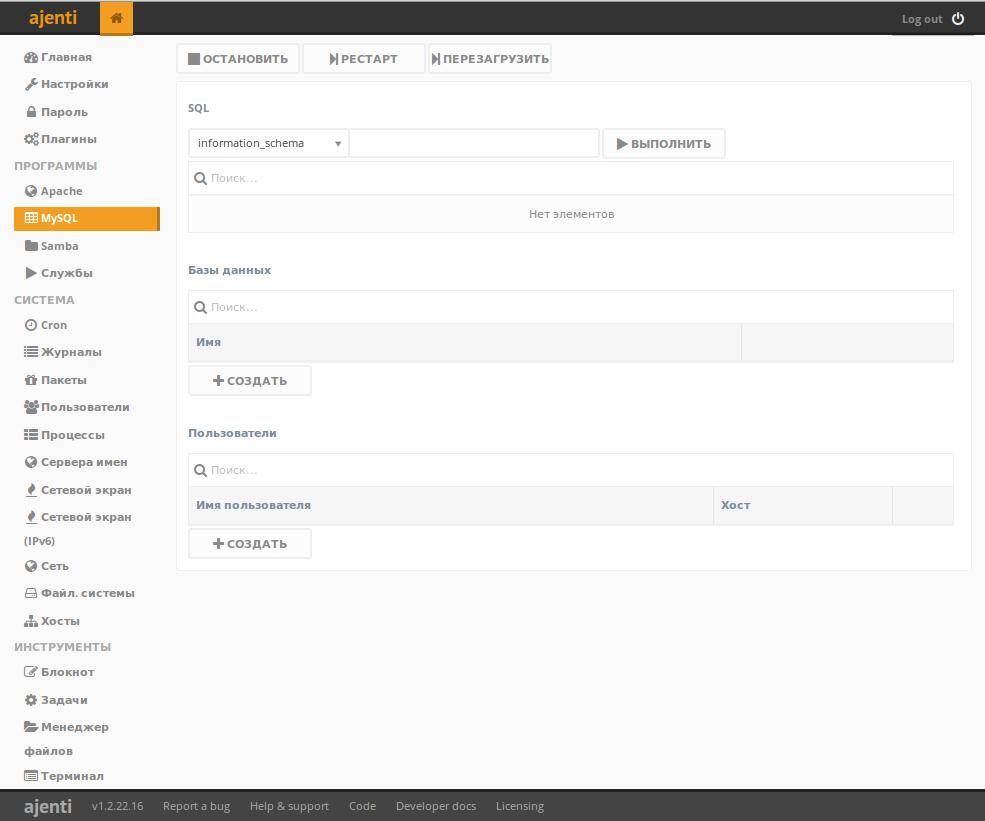Click СОЗДАТЬ under Базы данных

click(x=250, y=381)
